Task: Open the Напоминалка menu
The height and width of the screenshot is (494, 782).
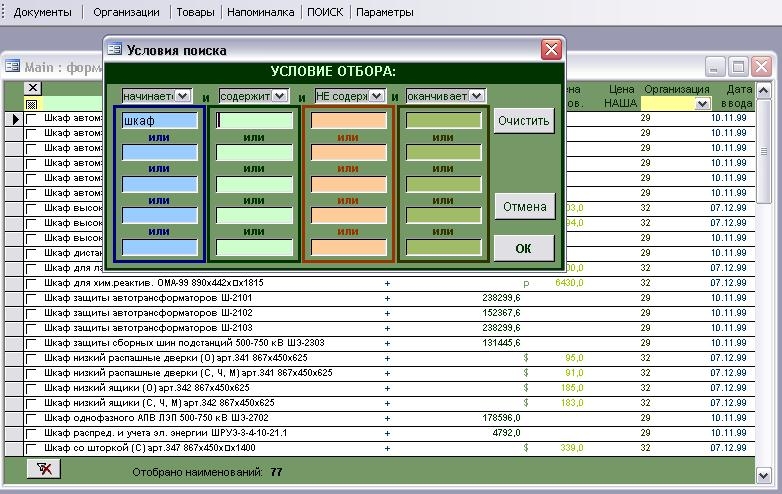Action: click(260, 12)
